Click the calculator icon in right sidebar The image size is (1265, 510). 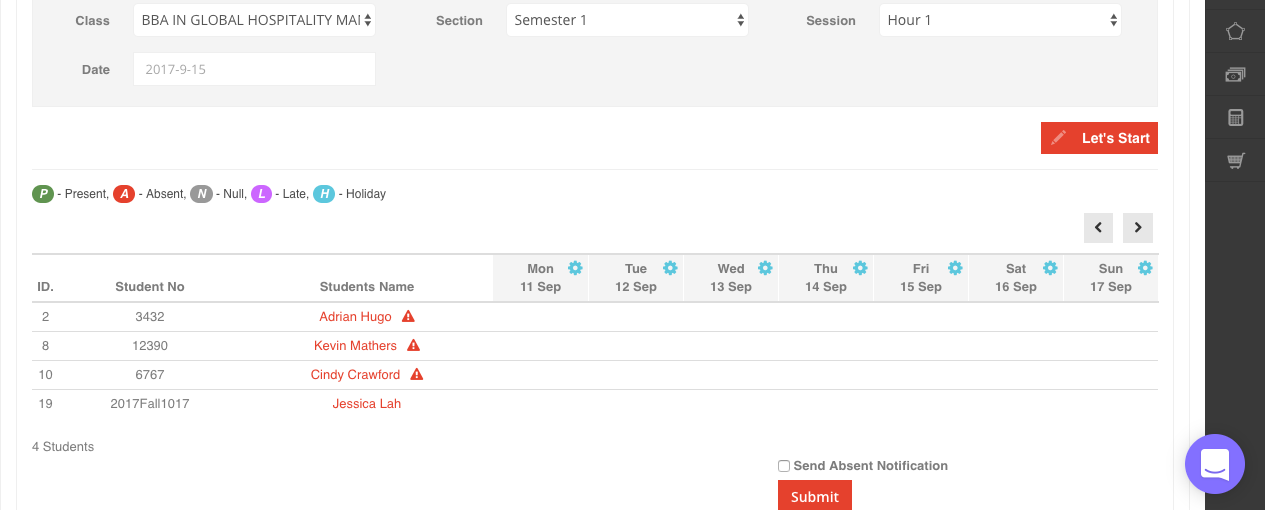coord(1235,118)
